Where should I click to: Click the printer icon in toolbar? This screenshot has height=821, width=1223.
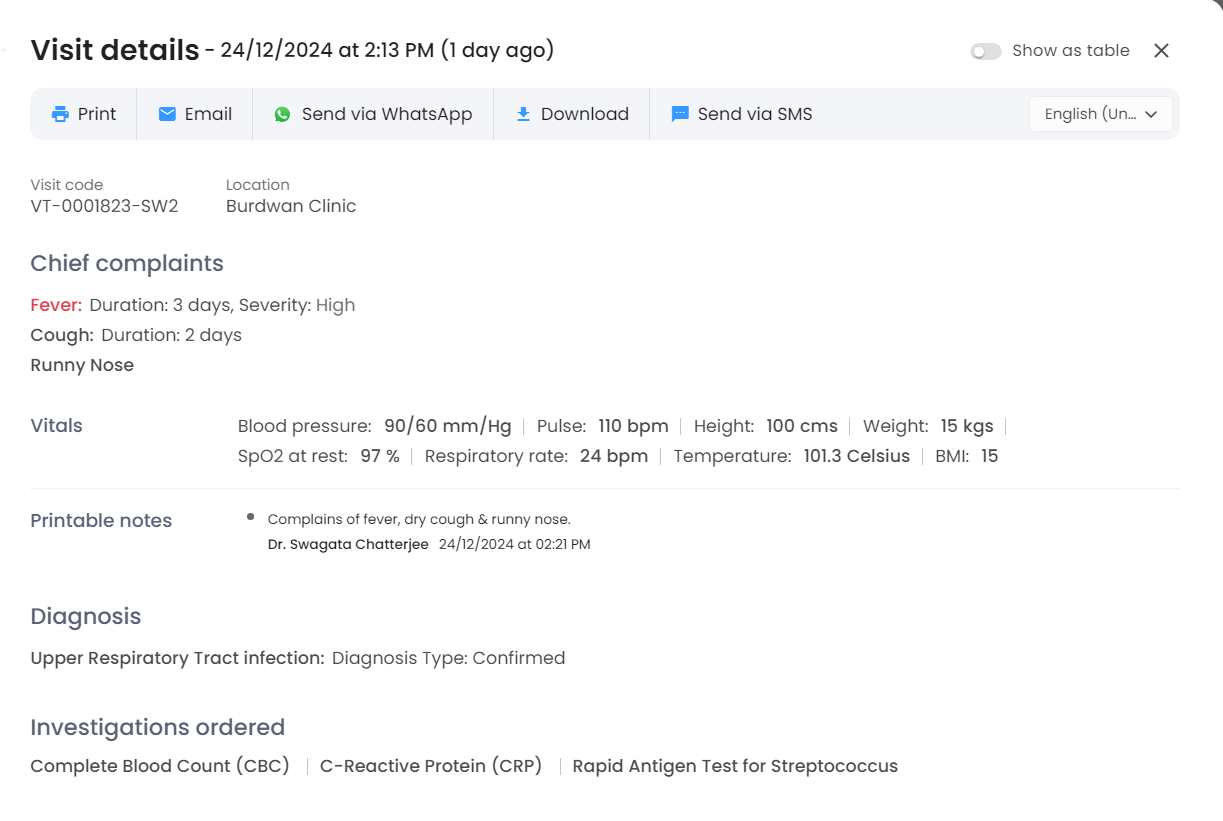click(x=61, y=114)
